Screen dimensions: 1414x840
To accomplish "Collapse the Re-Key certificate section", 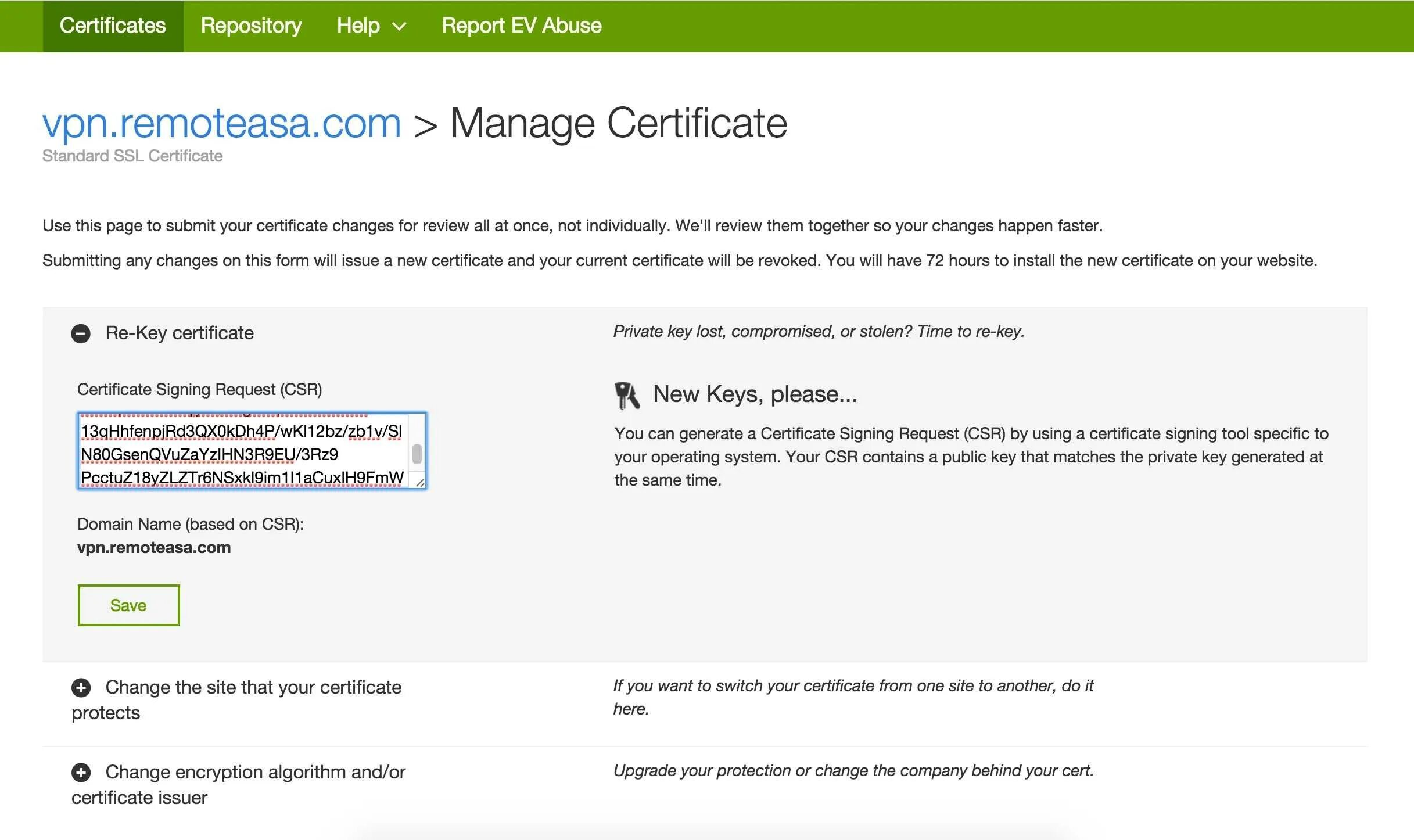I will (81, 333).
